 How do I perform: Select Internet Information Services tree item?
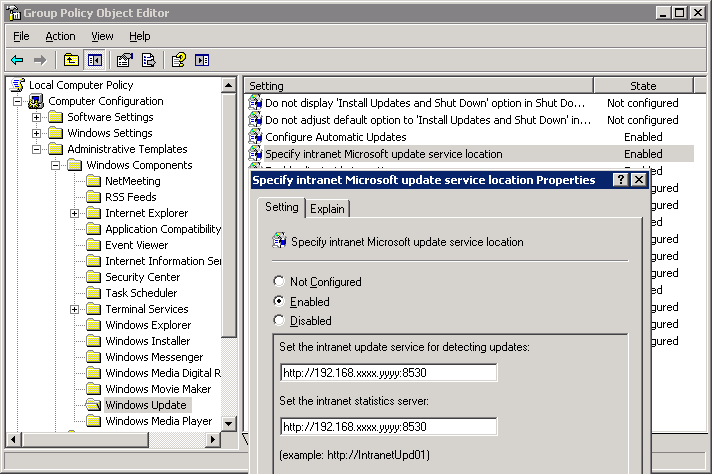point(163,261)
